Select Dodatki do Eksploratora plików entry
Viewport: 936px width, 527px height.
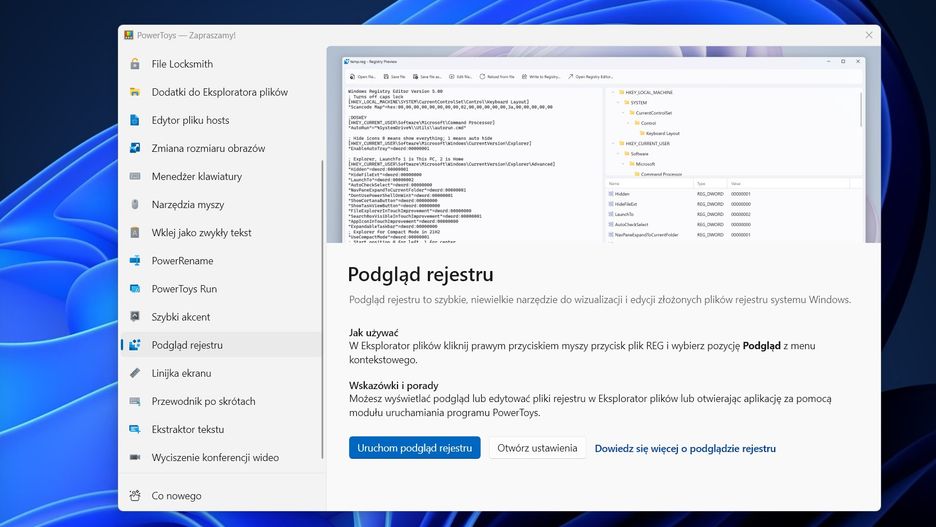coord(221,92)
